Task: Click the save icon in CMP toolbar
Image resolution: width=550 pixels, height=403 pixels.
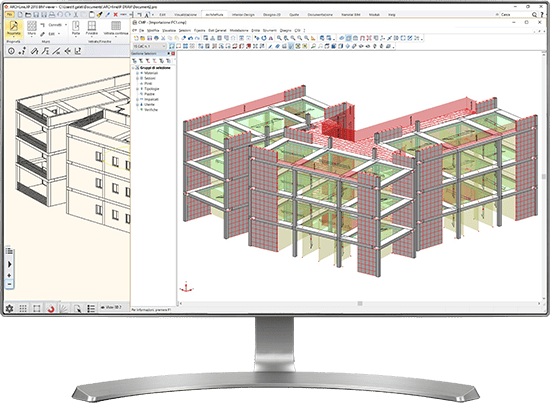Action: tap(149, 38)
